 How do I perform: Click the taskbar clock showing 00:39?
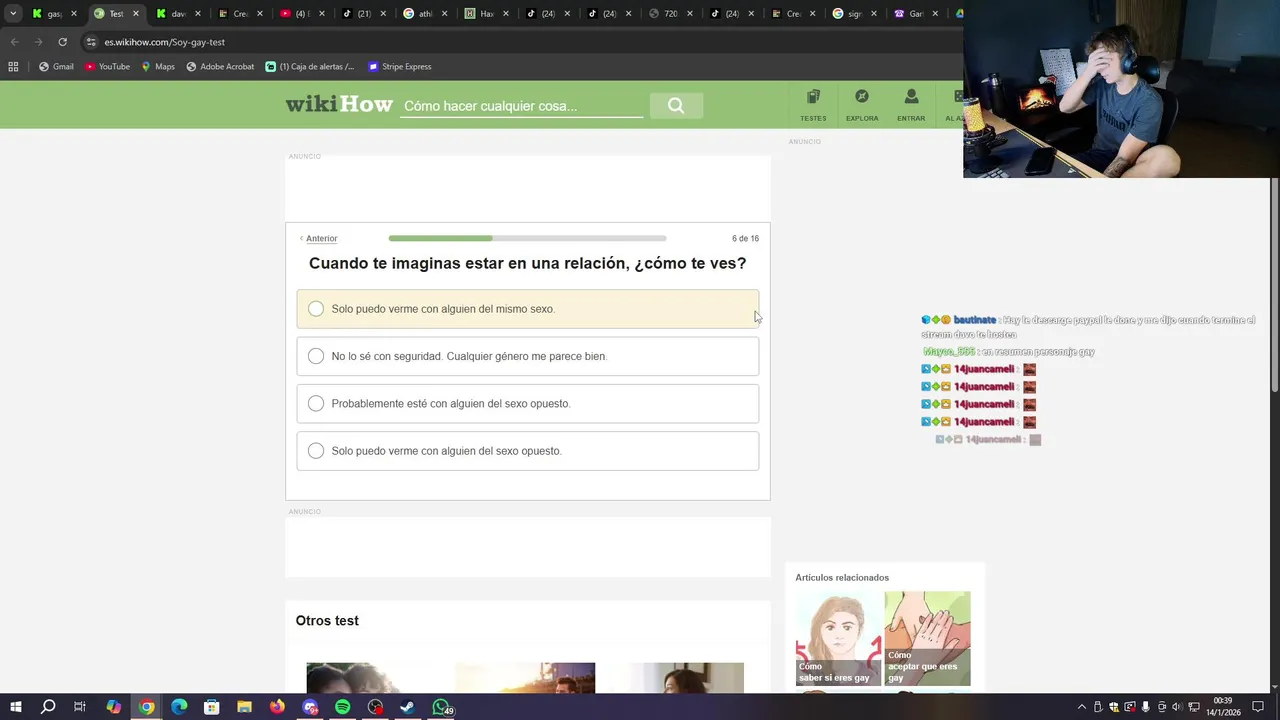[x=1224, y=707]
